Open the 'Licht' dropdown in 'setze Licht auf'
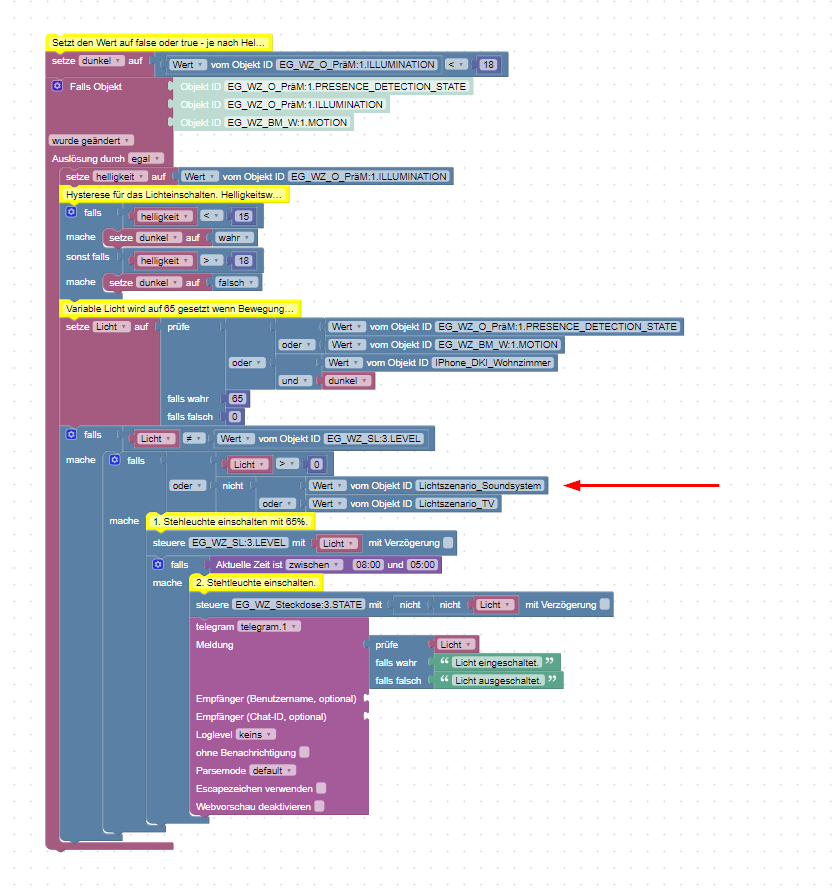This screenshot has height=891, width=839. point(111,327)
